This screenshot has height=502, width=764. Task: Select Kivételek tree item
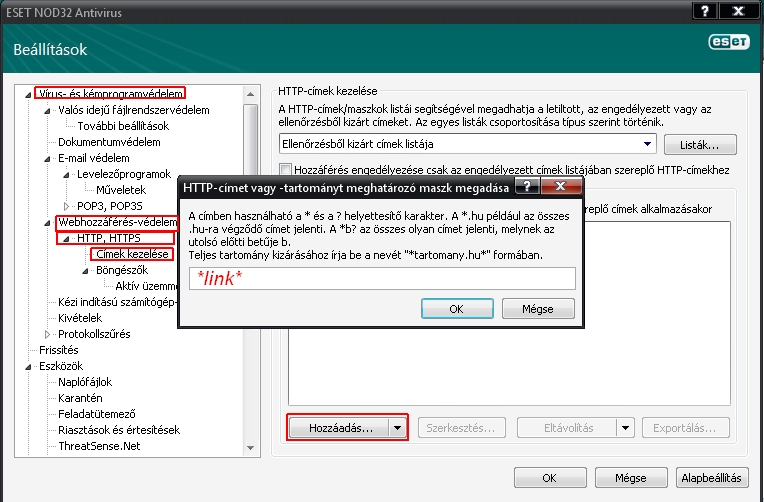pos(80,318)
